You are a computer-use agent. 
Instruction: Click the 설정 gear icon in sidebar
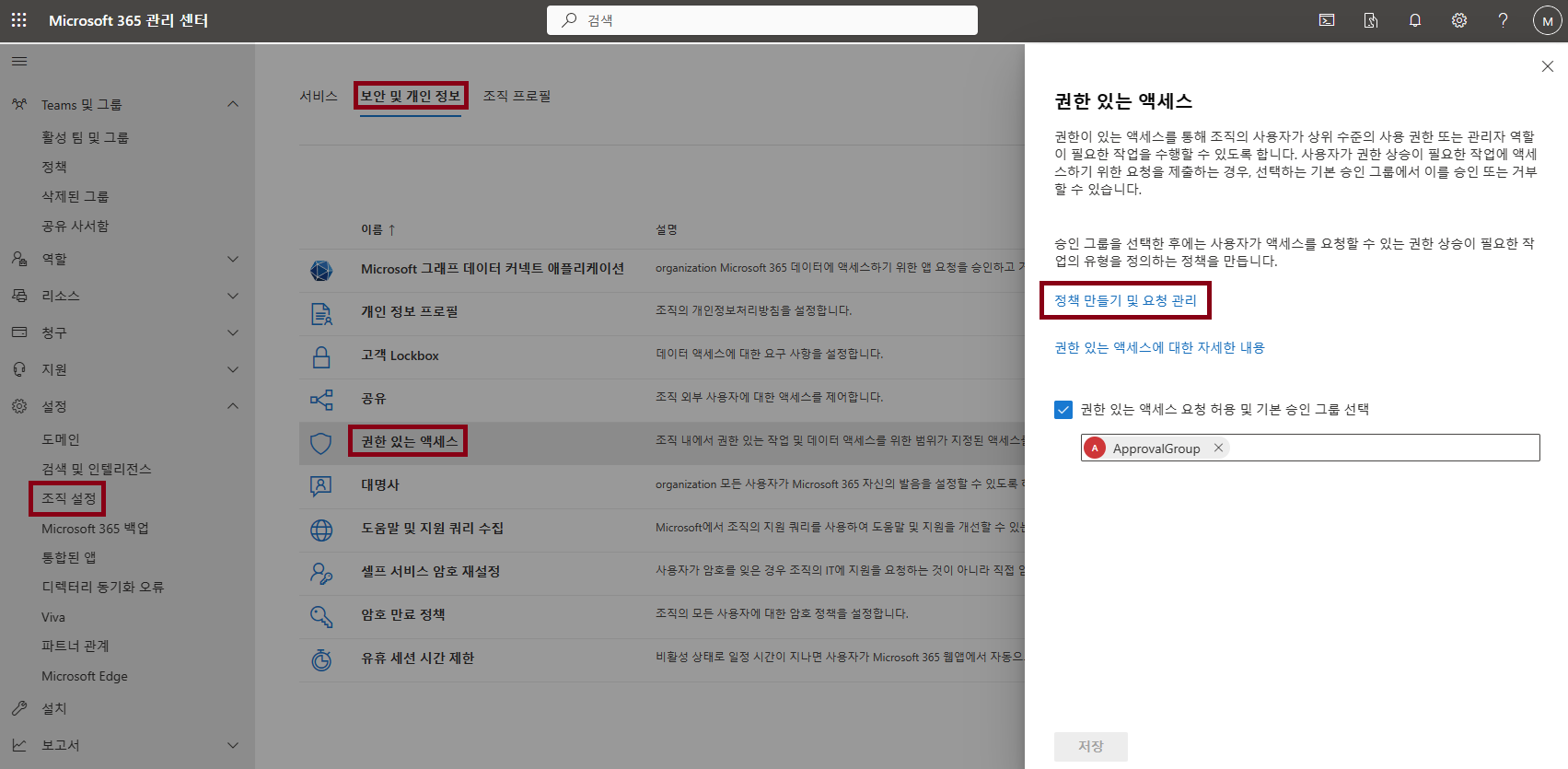19,406
